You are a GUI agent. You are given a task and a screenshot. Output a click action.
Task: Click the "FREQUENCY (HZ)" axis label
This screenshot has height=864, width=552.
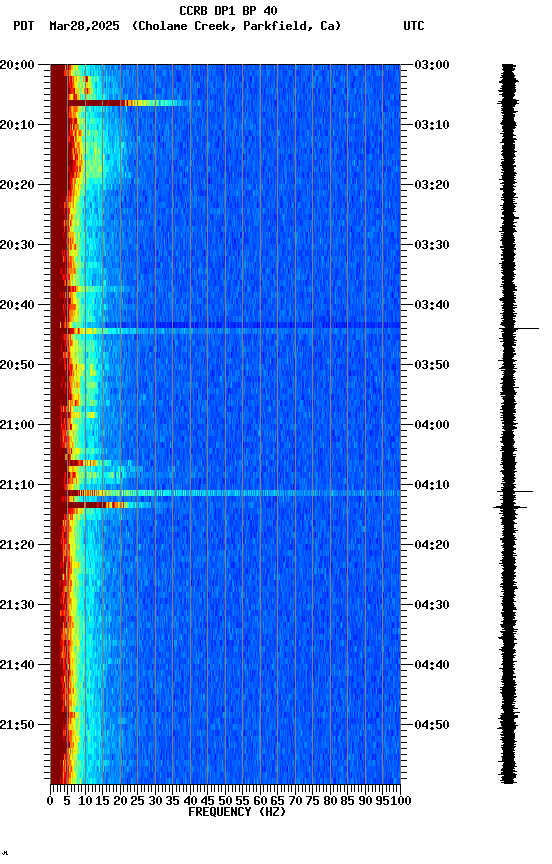pyautogui.click(x=237, y=812)
